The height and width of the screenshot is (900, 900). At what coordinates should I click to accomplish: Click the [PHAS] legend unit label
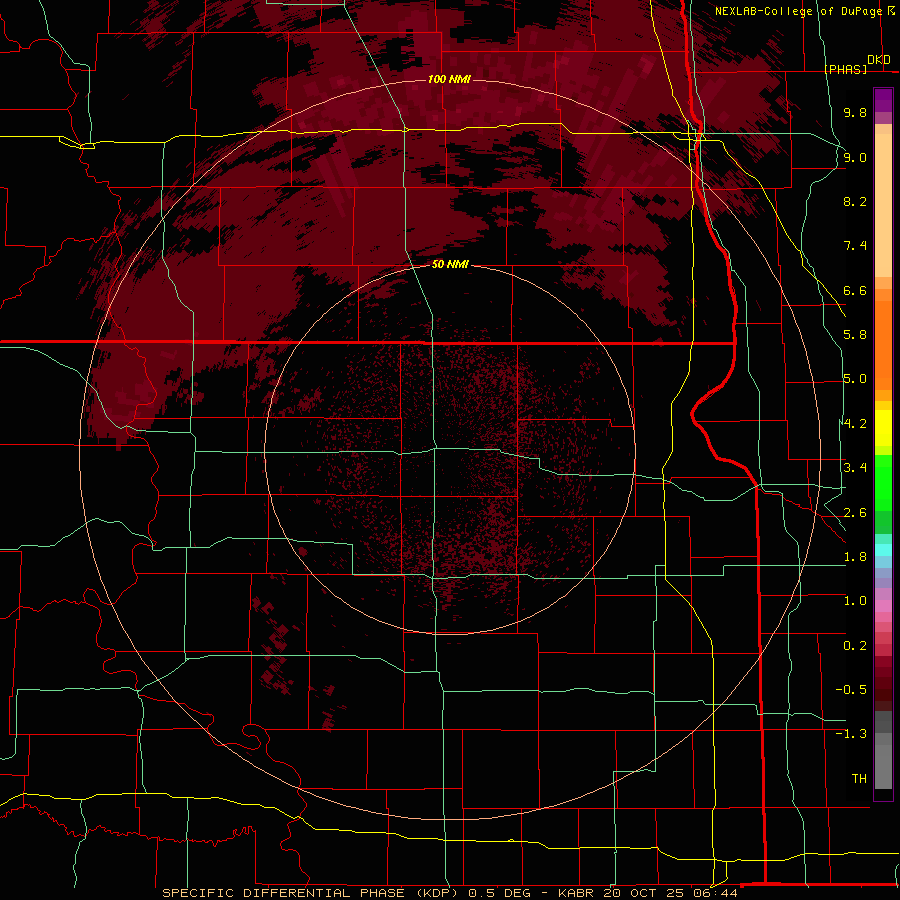[x=845, y=69]
